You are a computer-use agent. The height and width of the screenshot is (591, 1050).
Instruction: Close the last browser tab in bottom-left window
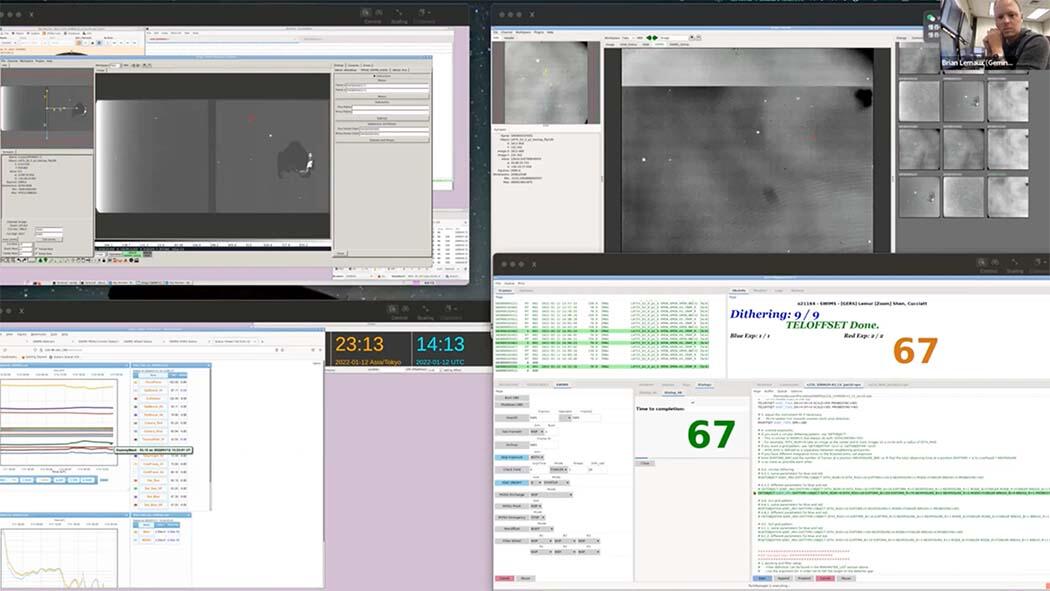coord(255,341)
